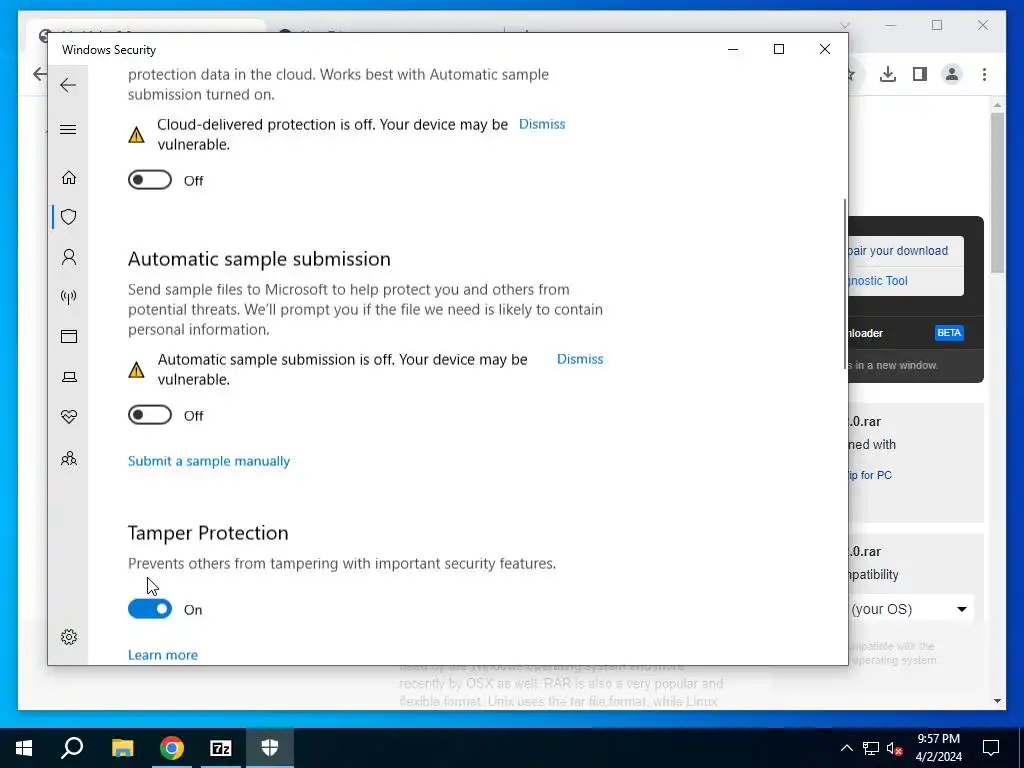Click Chrome downloads icon
This screenshot has height=768, width=1024.
pos(888,74)
